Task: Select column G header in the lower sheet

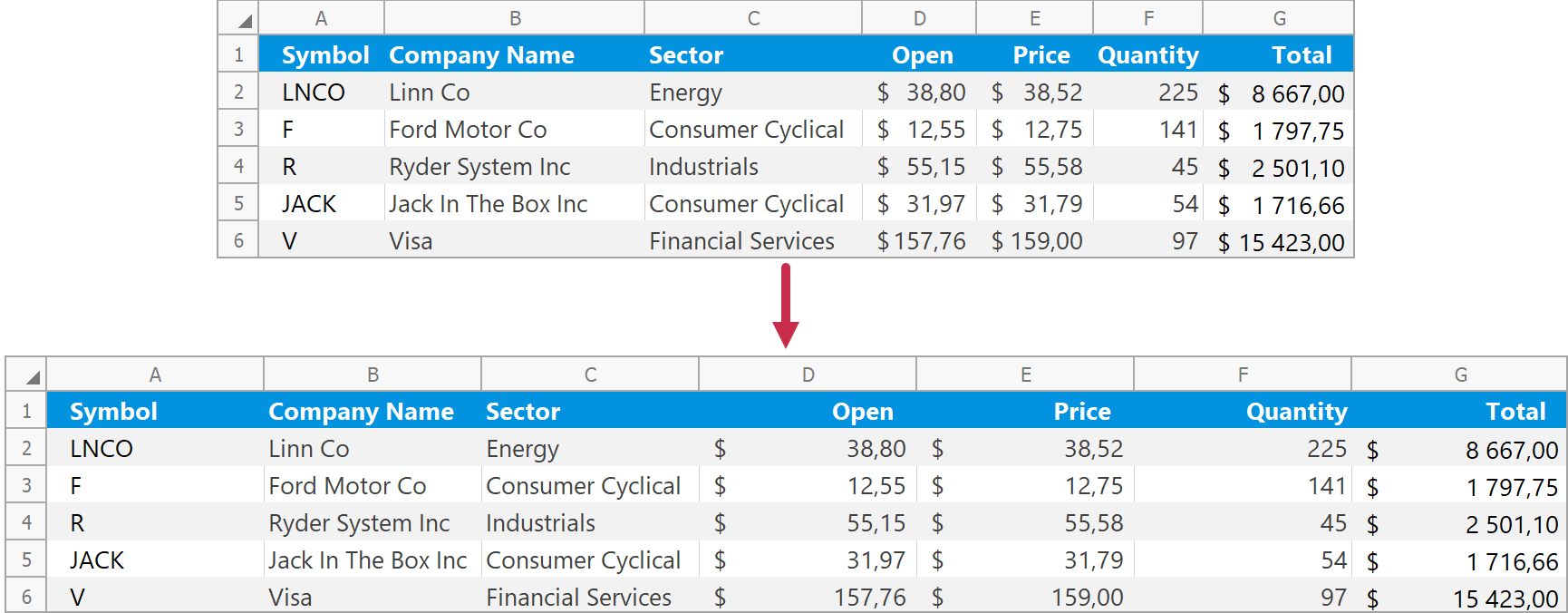Action: 1460,375
